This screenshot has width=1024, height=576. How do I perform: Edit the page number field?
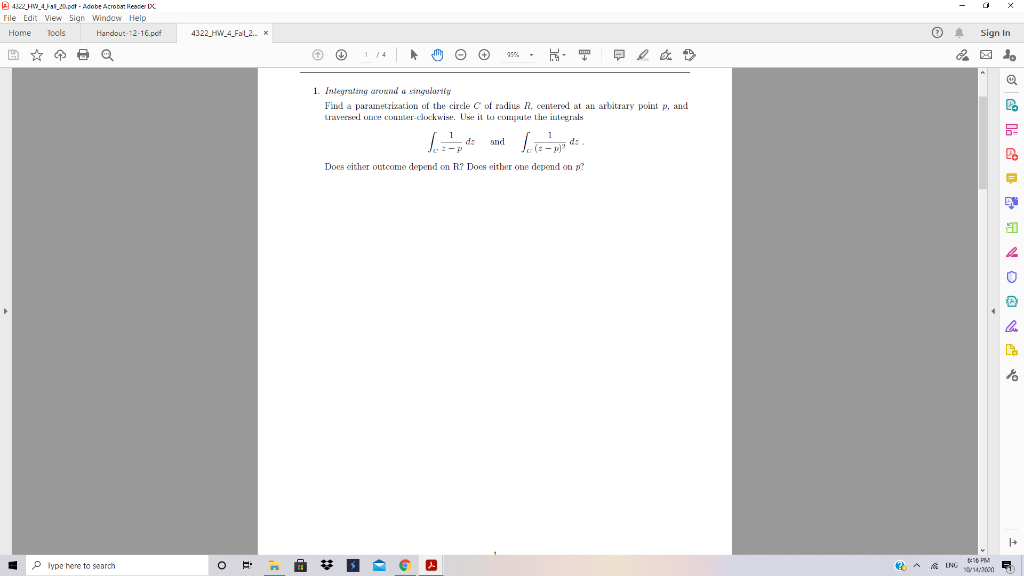point(365,55)
